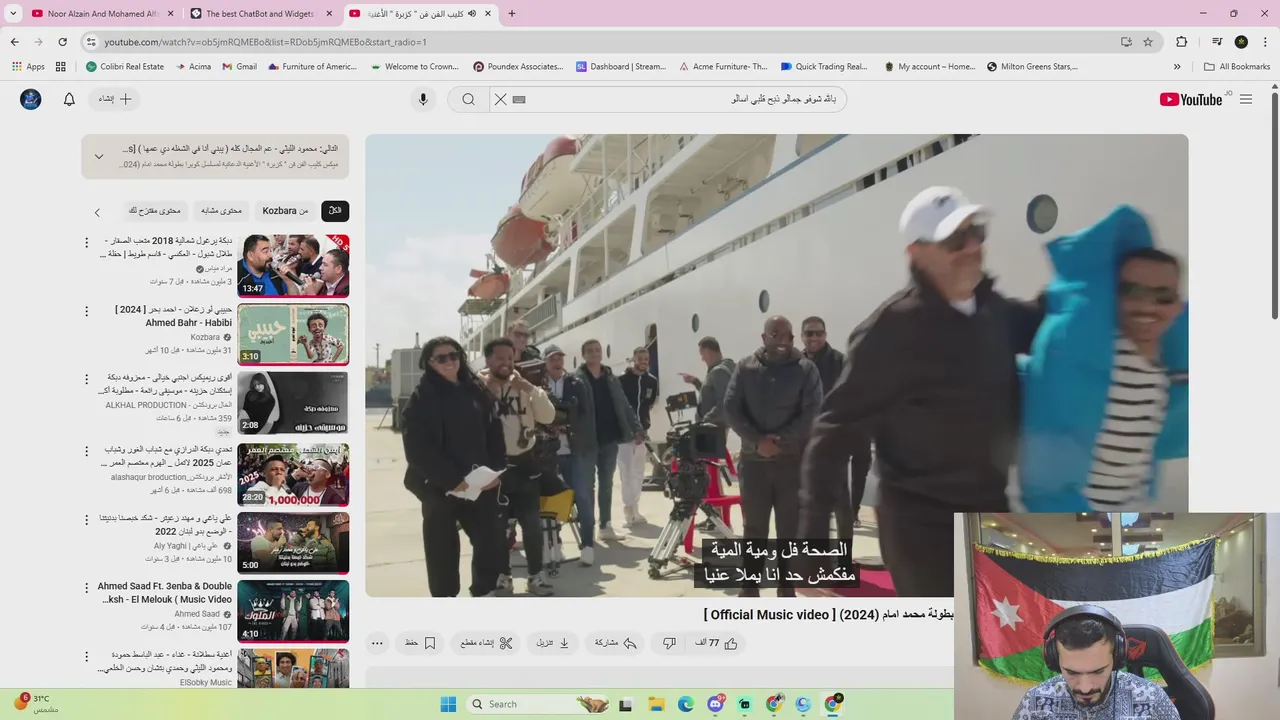Expand the up-next playlist panel chevron
This screenshot has width=1280, height=720.
(98, 156)
